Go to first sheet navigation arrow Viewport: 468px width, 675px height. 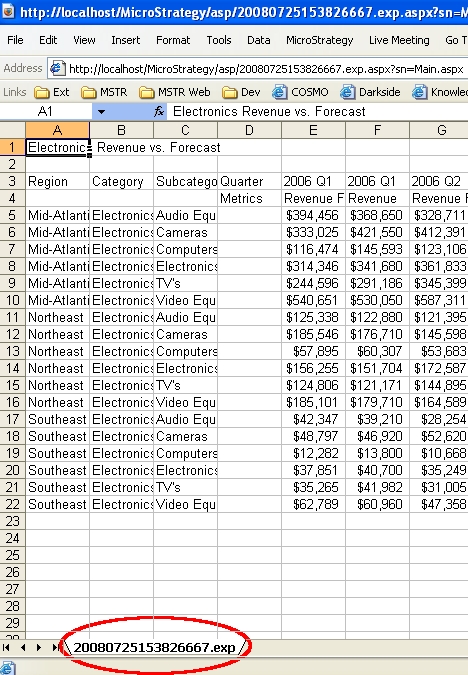click(x=6, y=647)
